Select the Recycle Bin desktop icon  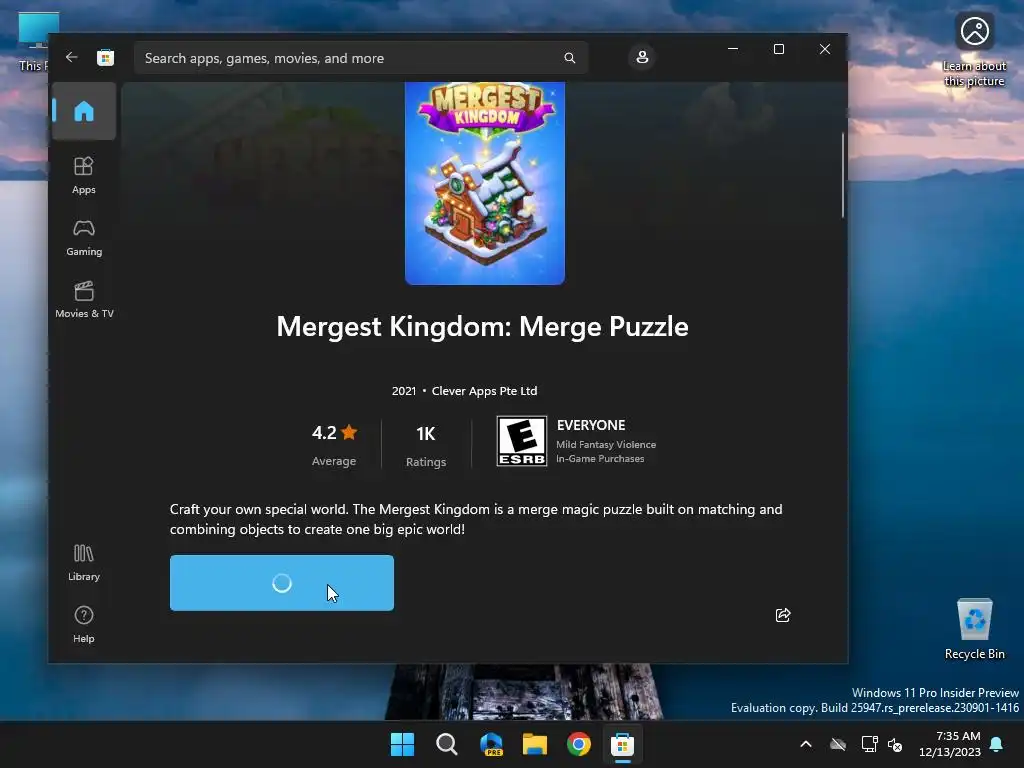[974, 629]
